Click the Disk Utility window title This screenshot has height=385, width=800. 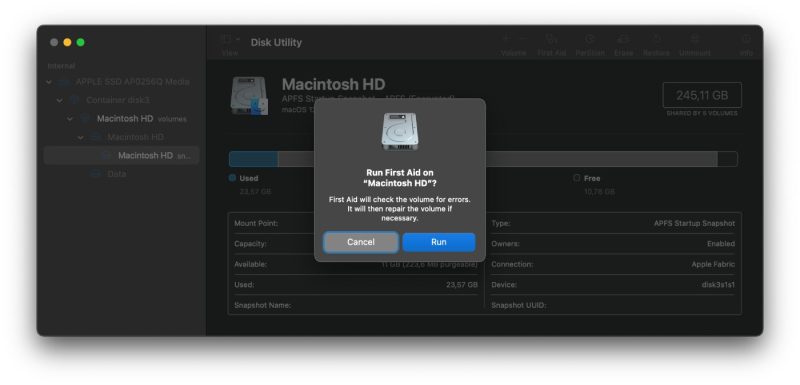coord(276,42)
